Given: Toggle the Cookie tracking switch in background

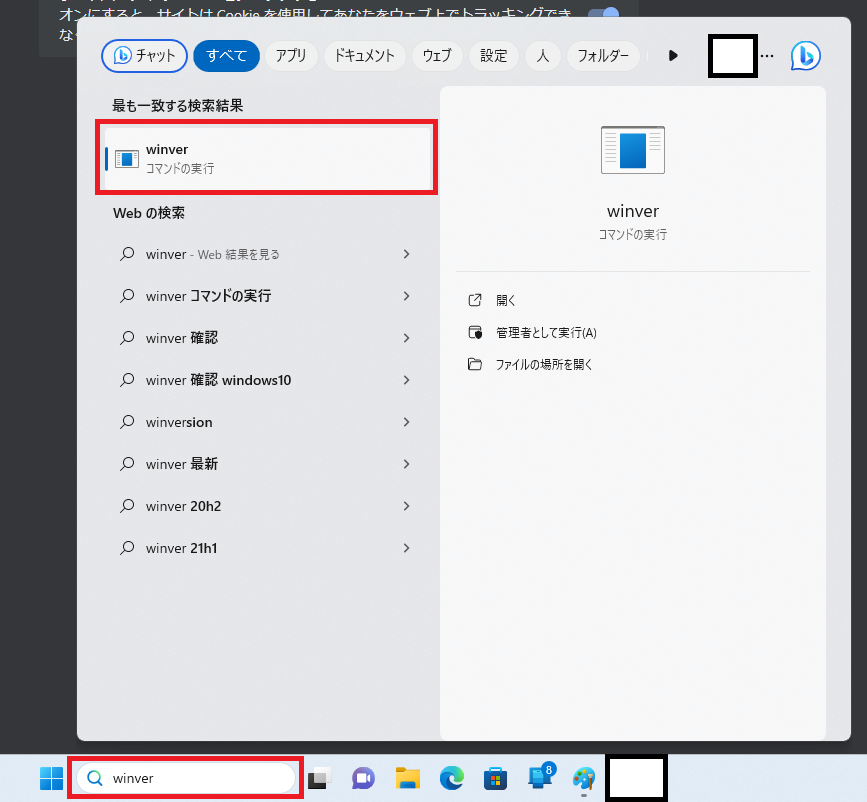Looking at the screenshot, I should pos(603,16).
